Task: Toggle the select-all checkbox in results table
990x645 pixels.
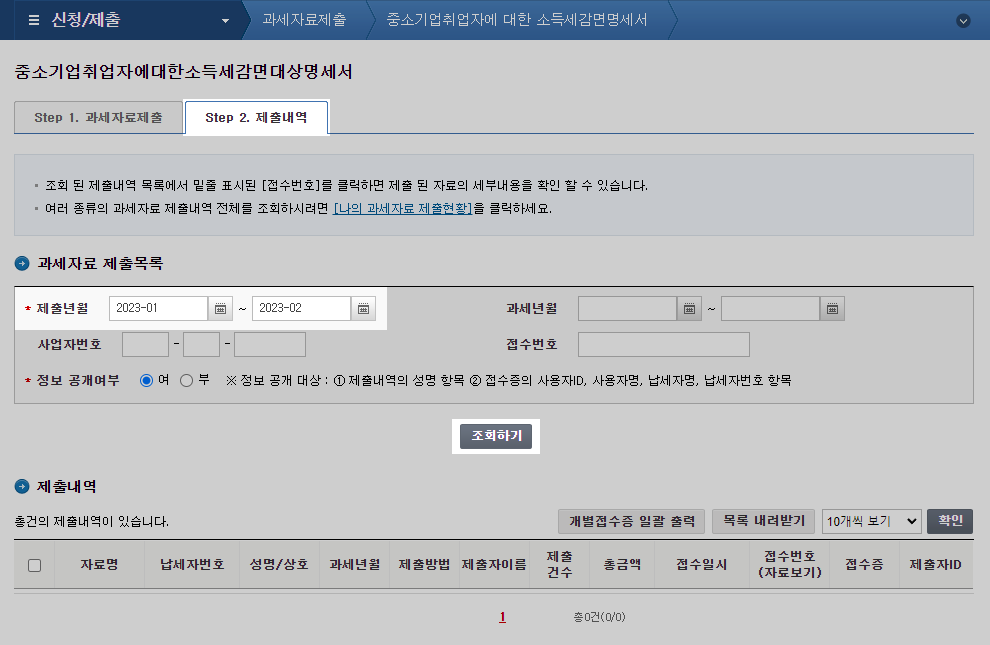Action: [35, 564]
